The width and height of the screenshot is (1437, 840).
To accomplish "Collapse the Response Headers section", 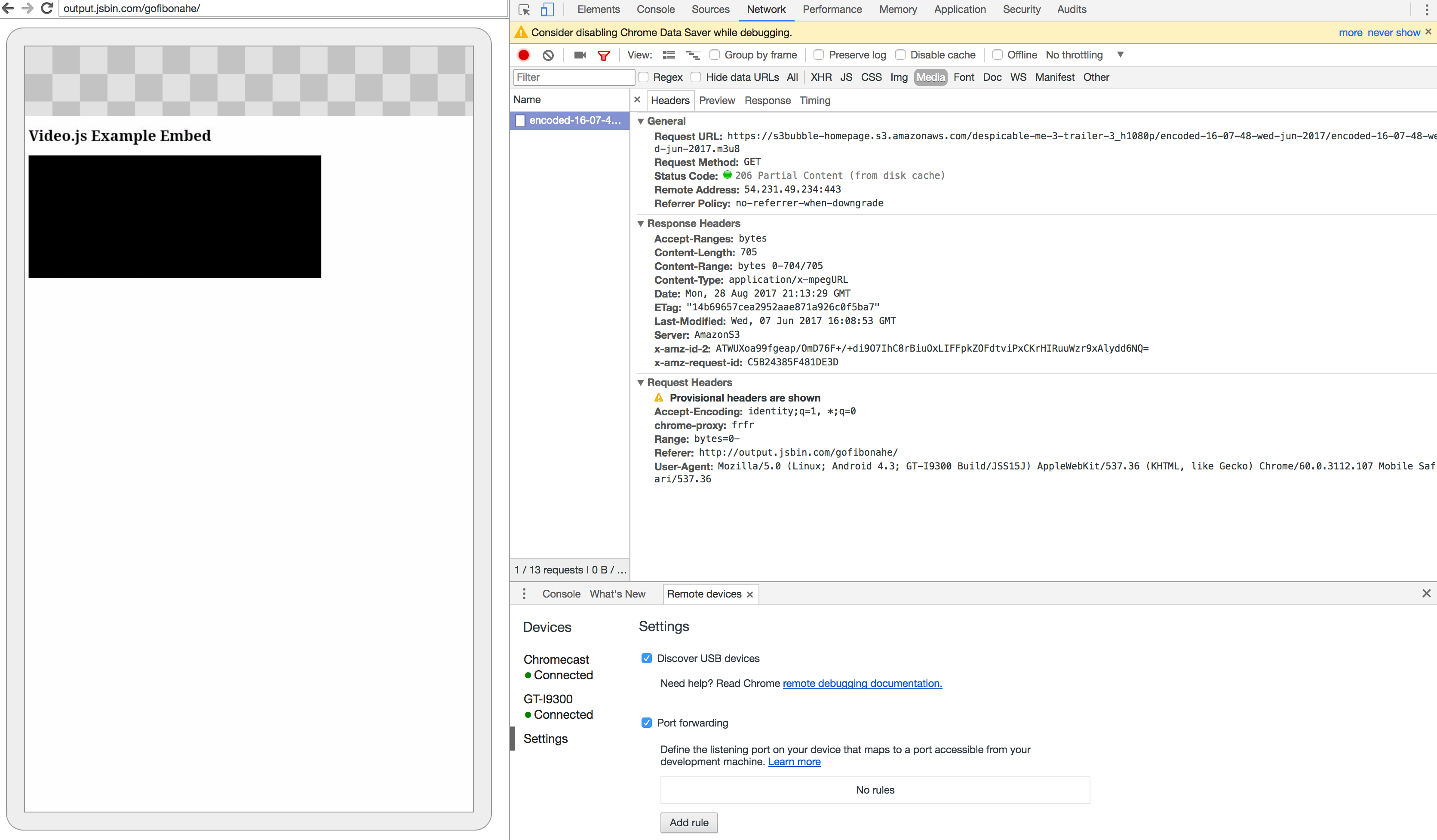I will click(640, 224).
